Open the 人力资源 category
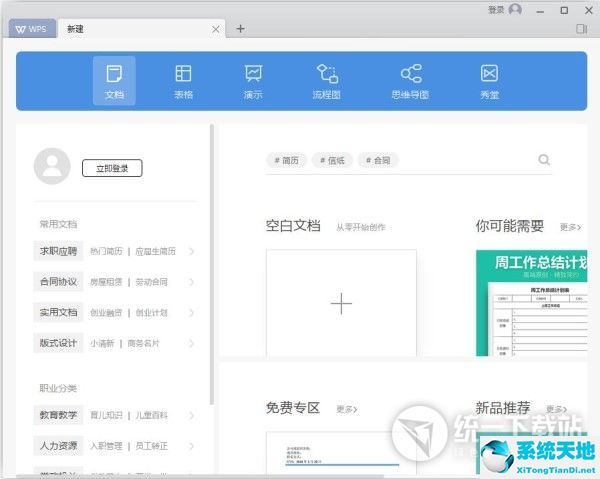Screen dimensions: 600x479 point(58,446)
